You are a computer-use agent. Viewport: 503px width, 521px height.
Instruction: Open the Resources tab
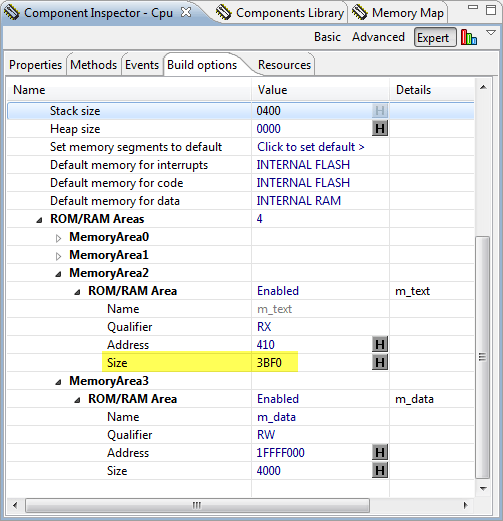click(x=284, y=65)
